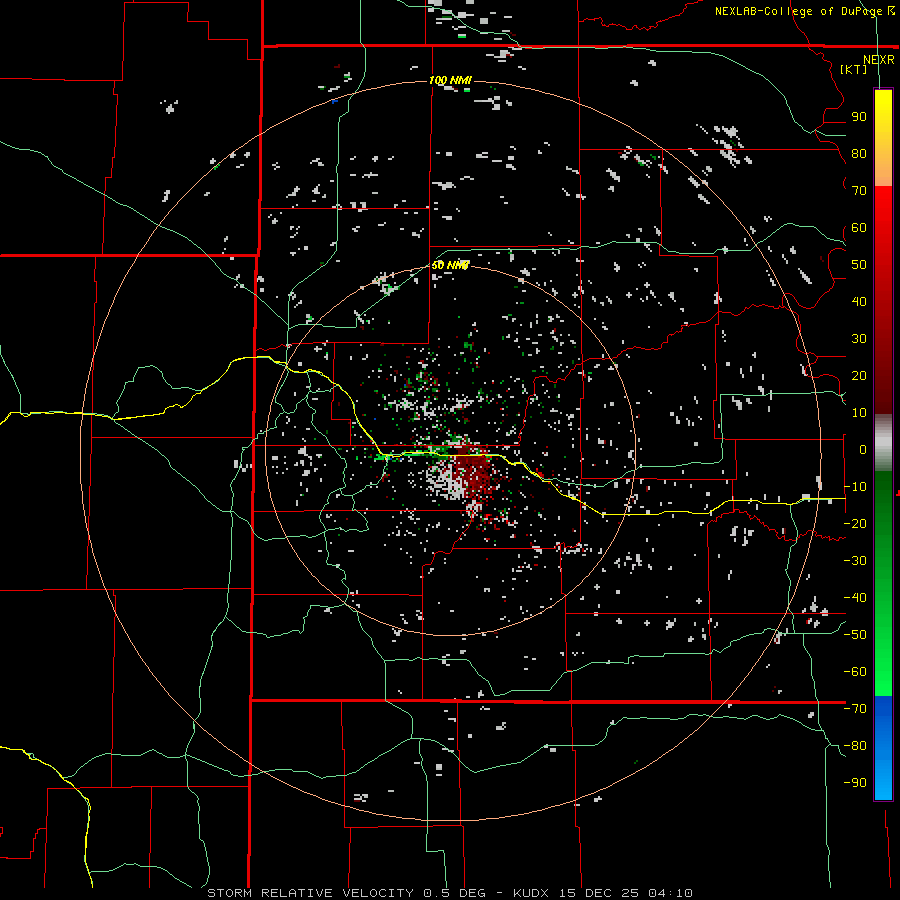Click the 90 value on velocity scale
Viewport: 900px width, 900px height.
[859, 117]
